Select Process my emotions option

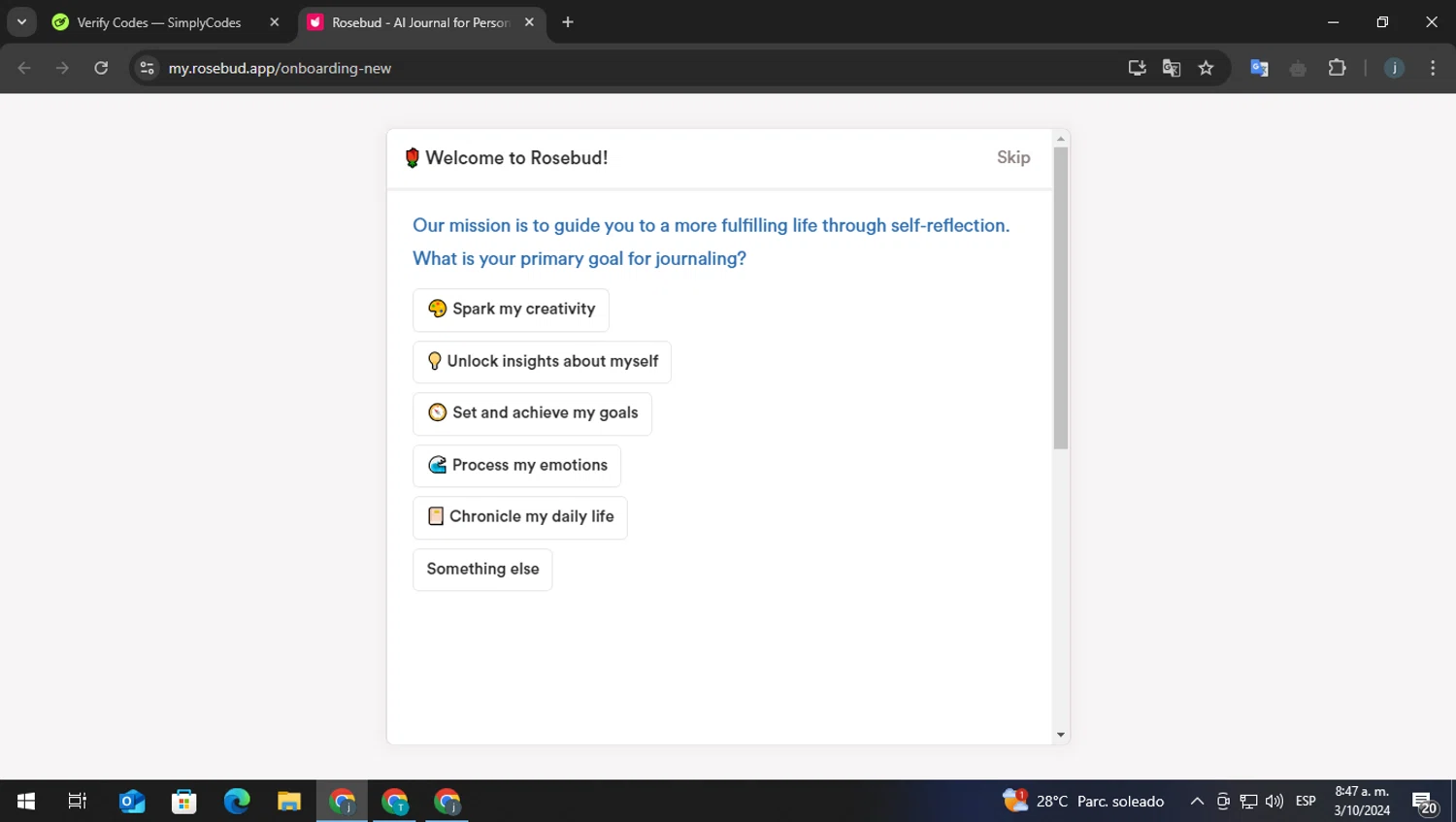point(516,466)
